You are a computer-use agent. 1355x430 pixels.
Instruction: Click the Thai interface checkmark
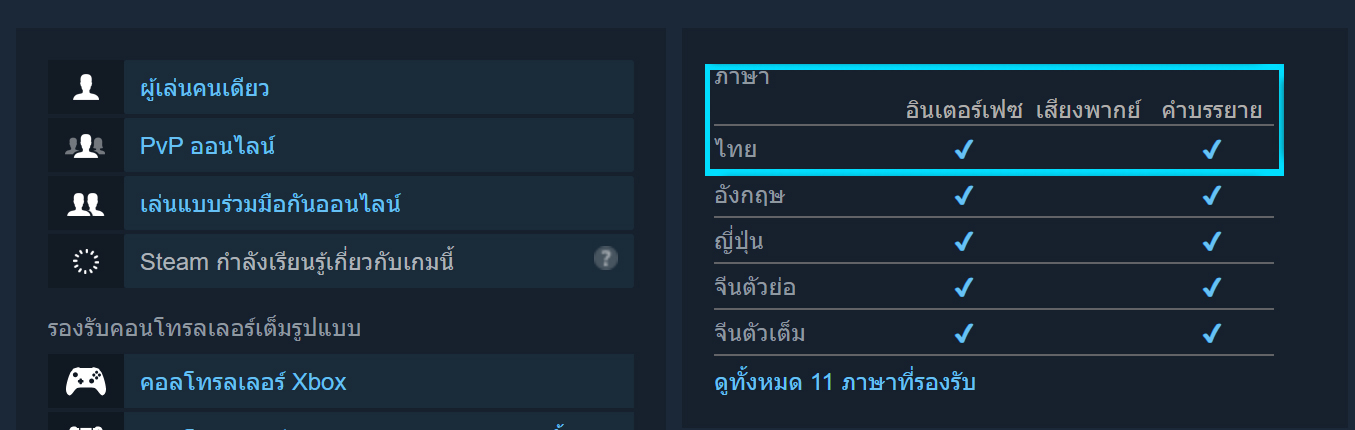[964, 150]
